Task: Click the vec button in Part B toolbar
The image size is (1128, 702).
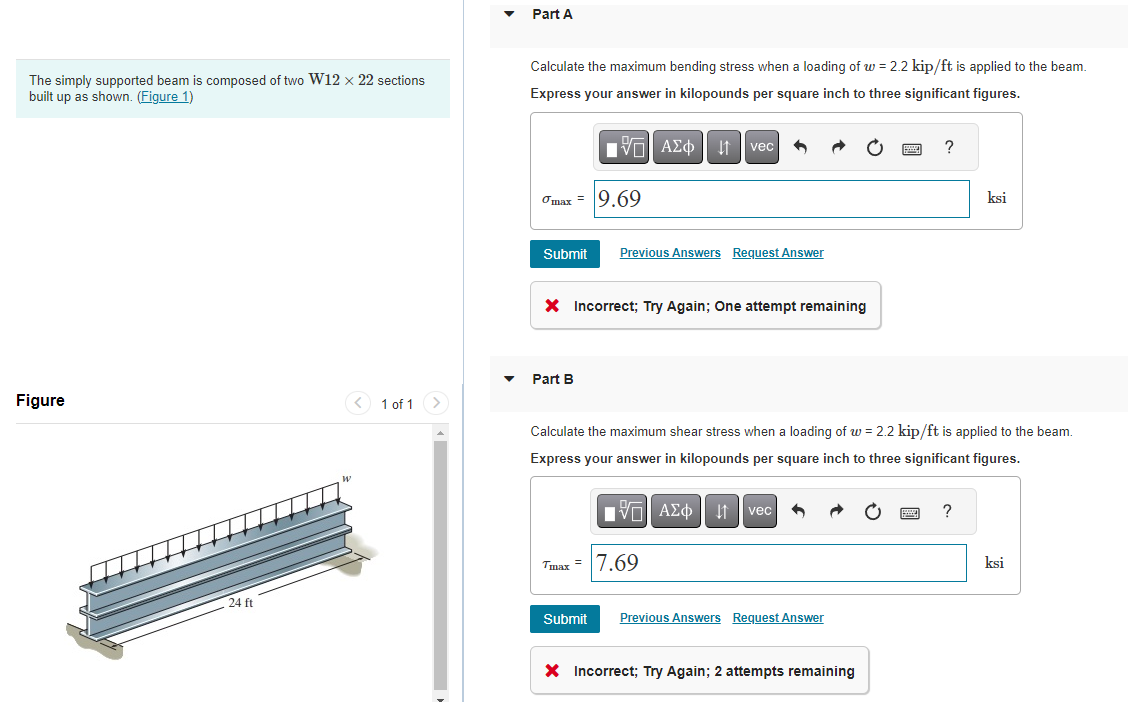Action: point(760,511)
